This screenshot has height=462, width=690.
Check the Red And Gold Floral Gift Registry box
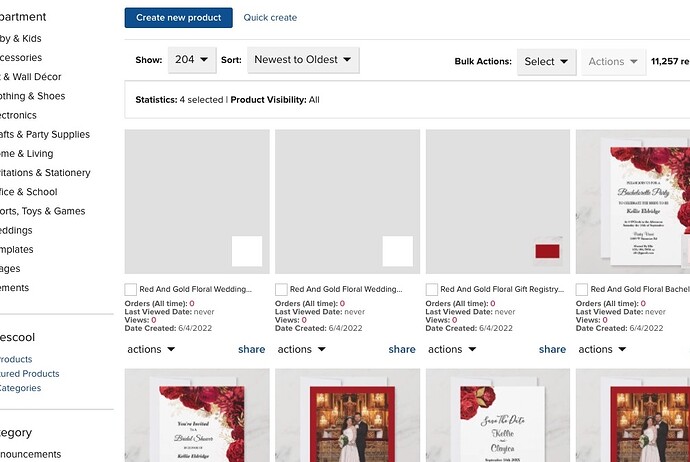[x=431, y=290]
